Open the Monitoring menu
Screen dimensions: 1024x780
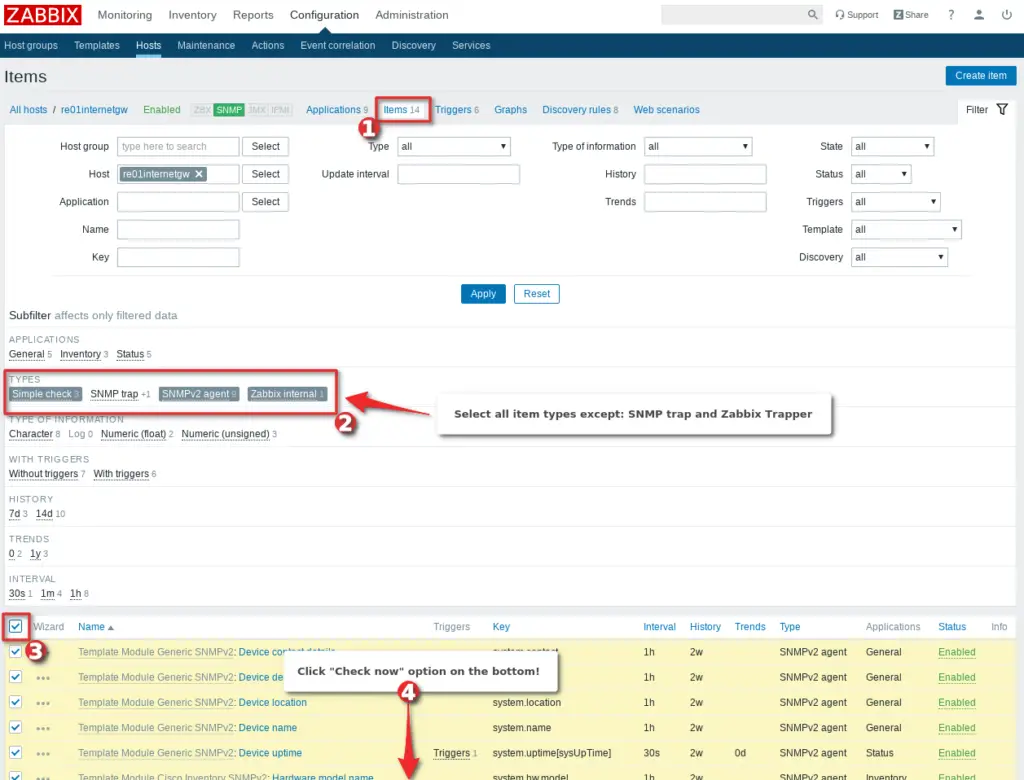(124, 15)
